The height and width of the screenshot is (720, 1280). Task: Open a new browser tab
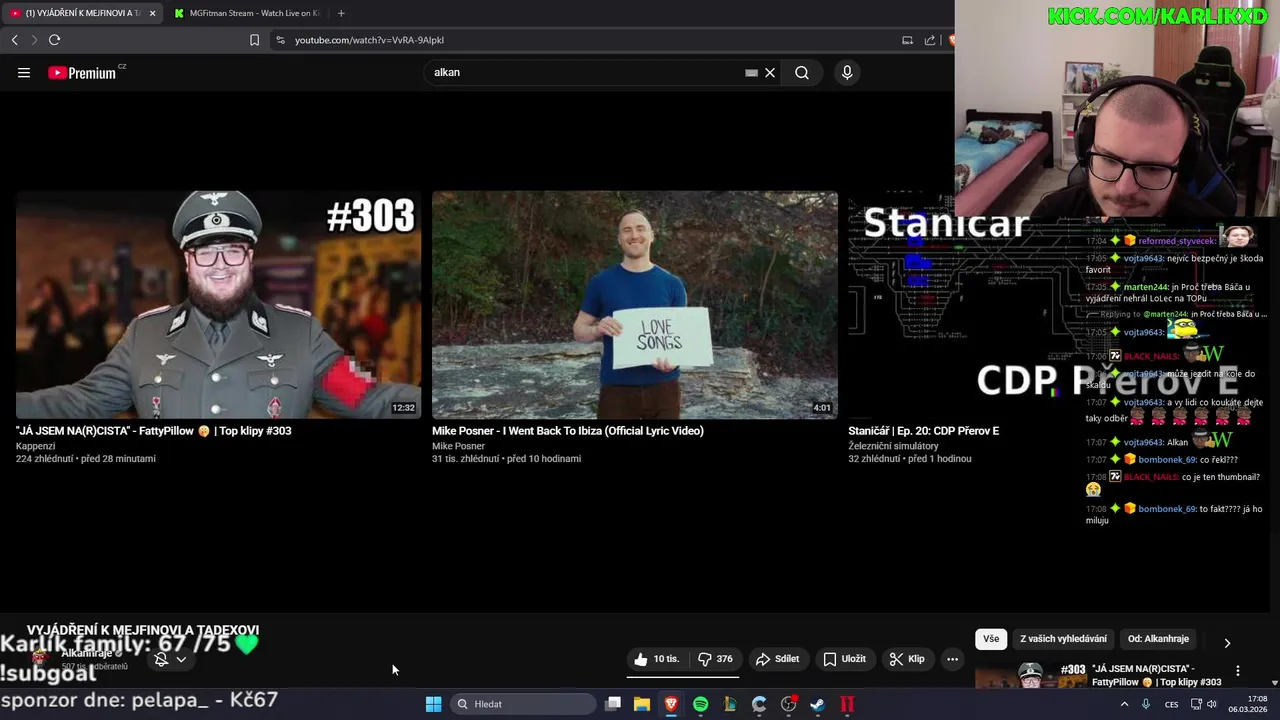(x=341, y=13)
